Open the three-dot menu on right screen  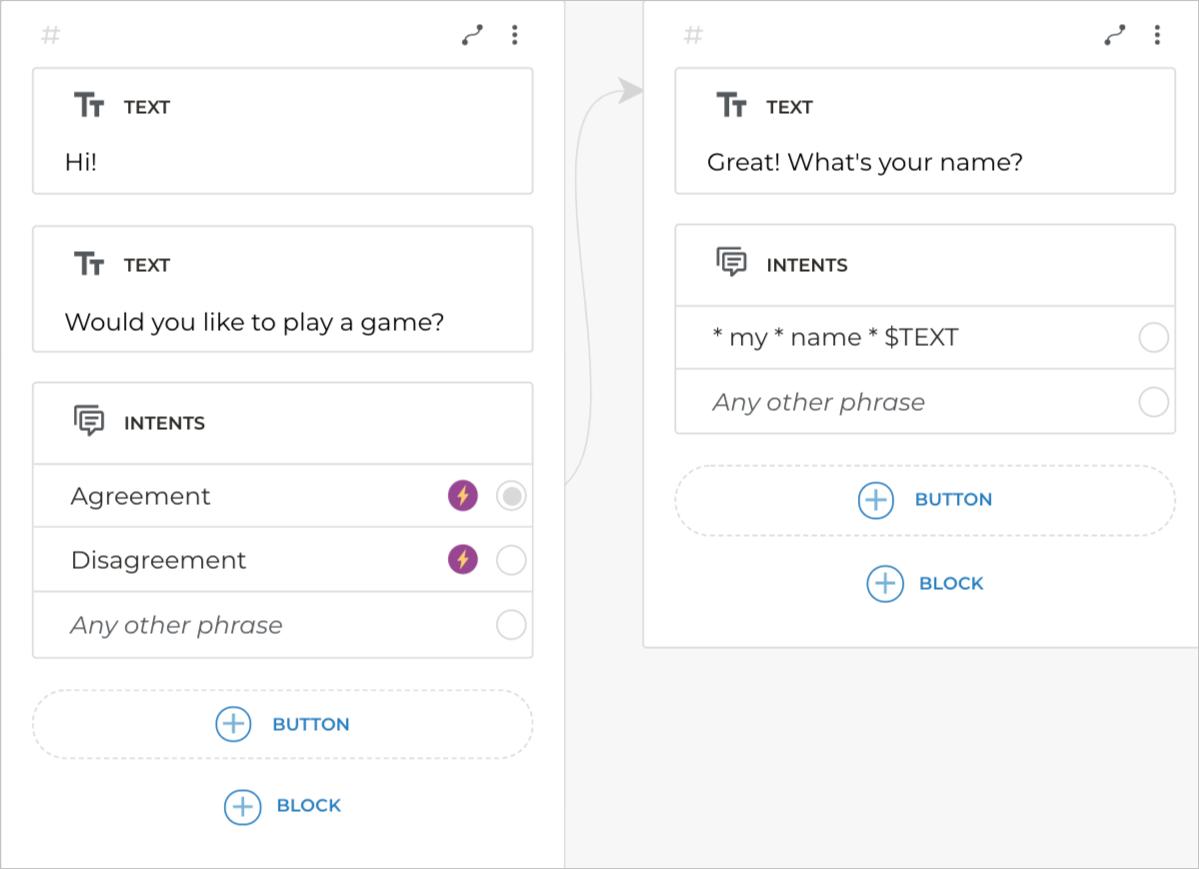click(x=1156, y=36)
